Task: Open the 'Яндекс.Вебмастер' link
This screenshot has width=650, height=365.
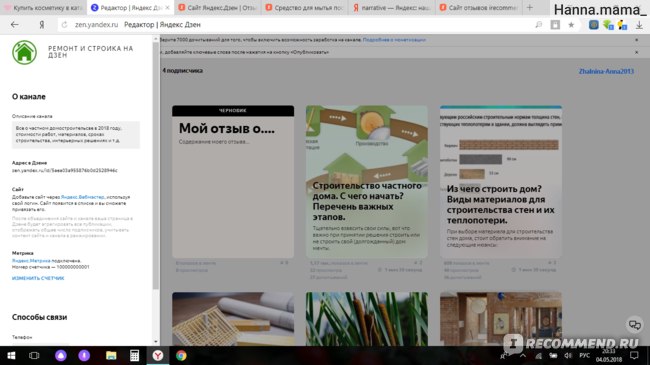Action: 82,197
